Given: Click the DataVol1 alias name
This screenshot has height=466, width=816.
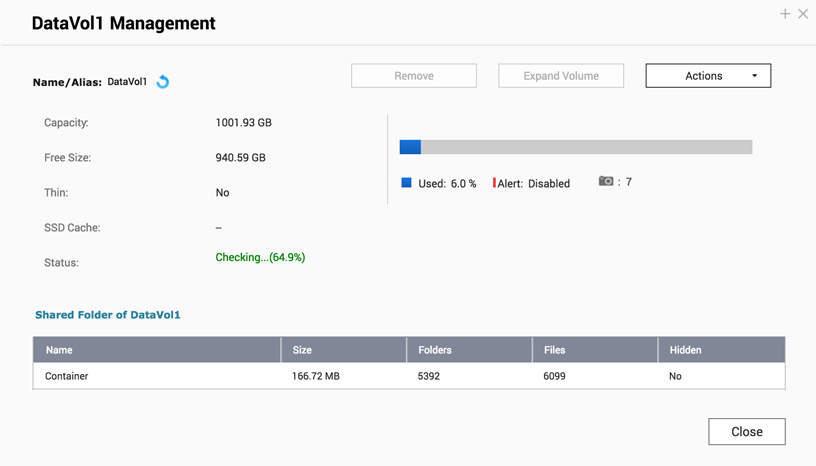Looking at the screenshot, I should tap(127, 82).
